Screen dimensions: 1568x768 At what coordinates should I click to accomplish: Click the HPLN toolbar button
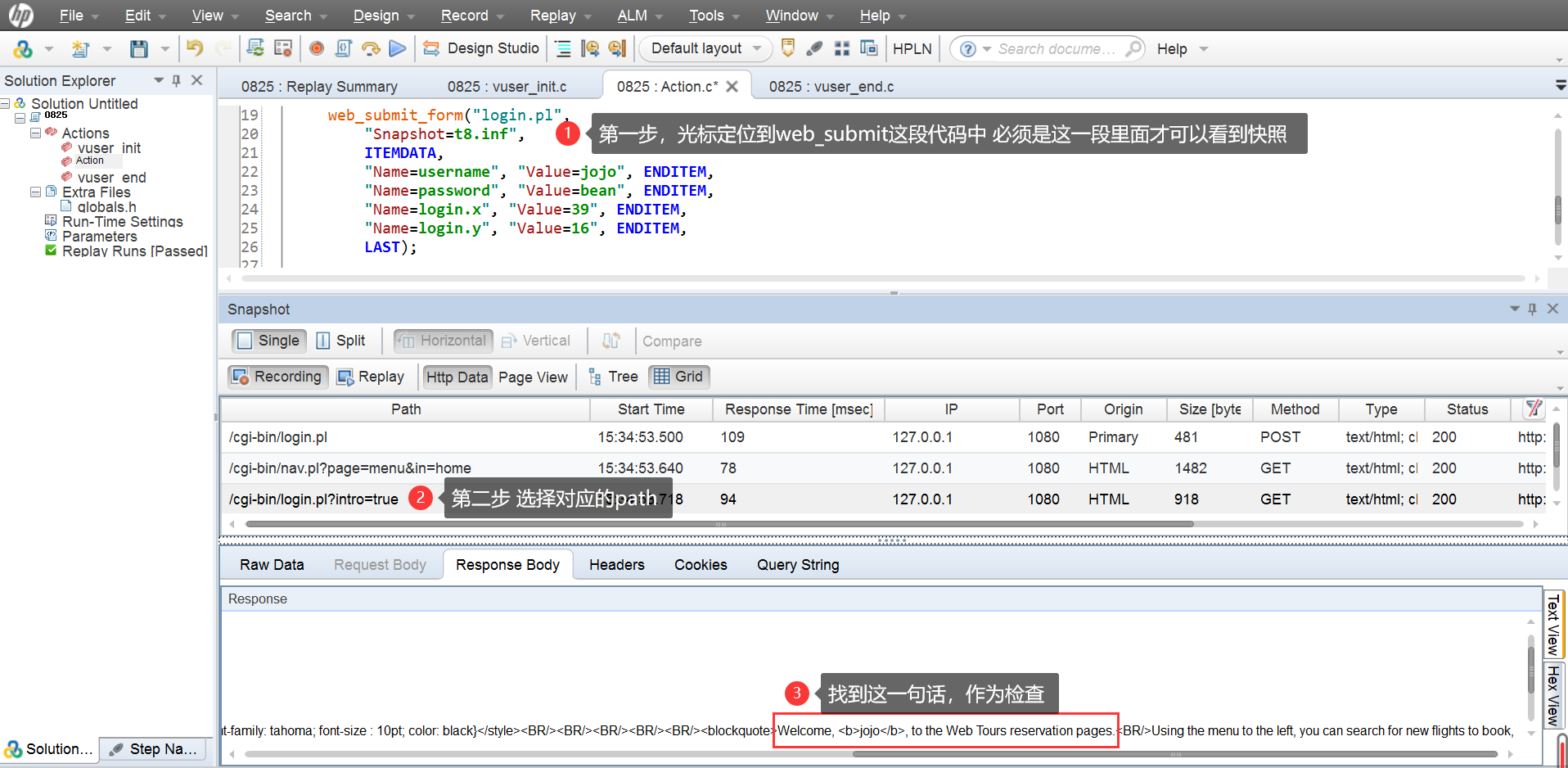pyautogui.click(x=912, y=48)
